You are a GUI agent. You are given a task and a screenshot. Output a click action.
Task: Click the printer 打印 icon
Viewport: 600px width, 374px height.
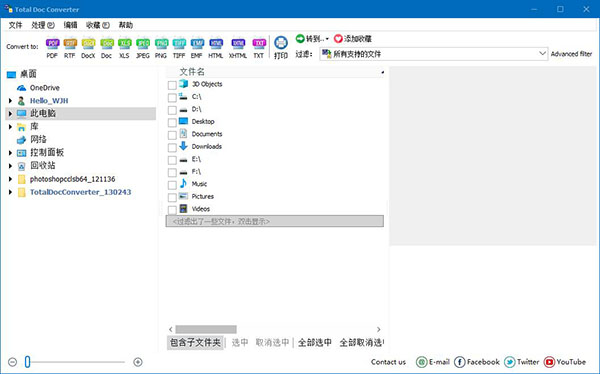tap(281, 47)
